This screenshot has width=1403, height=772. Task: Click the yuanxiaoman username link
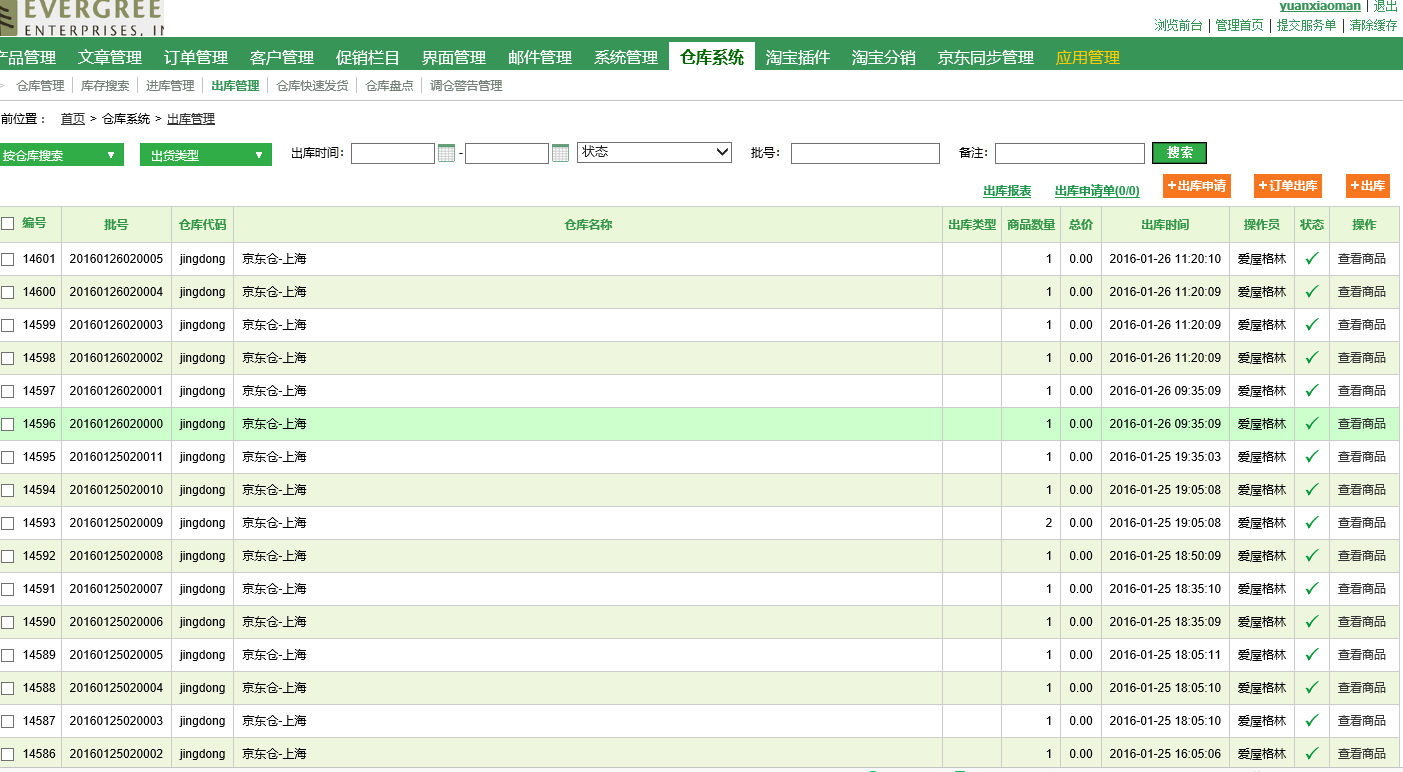1320,6
